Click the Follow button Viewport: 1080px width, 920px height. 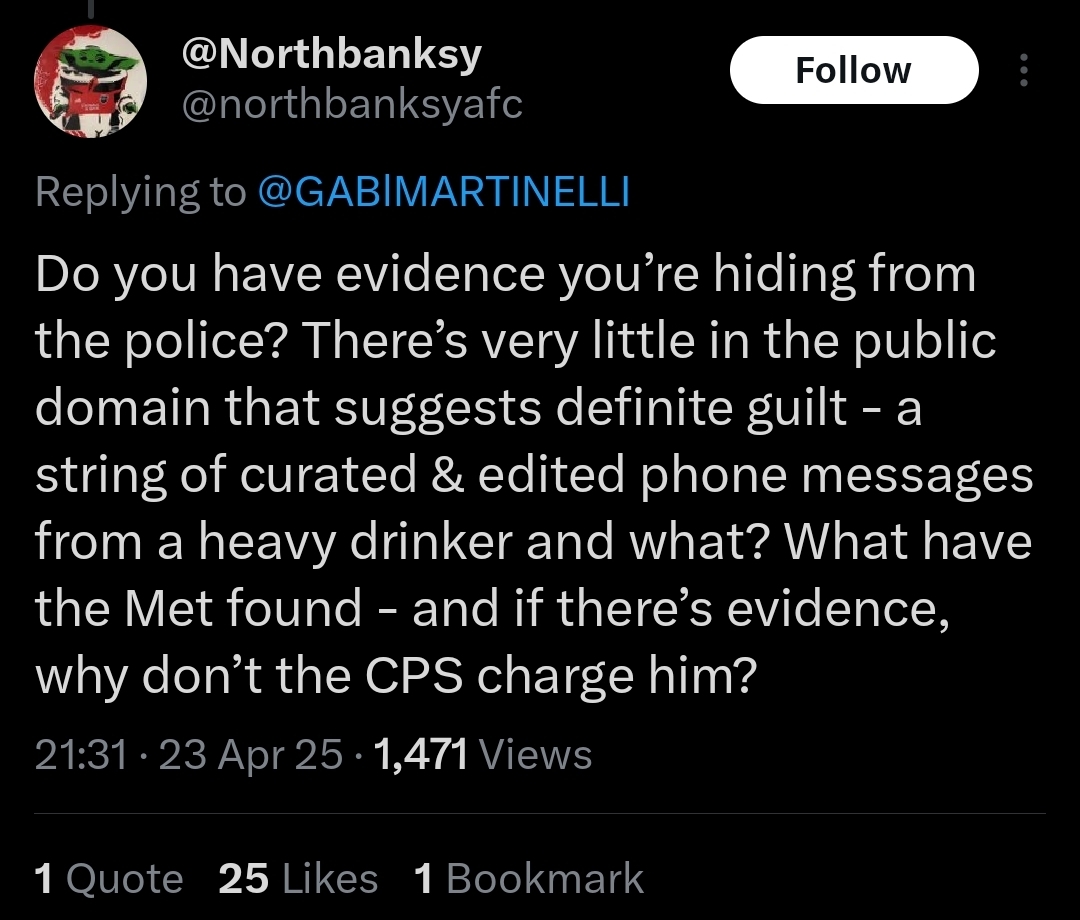tap(853, 70)
